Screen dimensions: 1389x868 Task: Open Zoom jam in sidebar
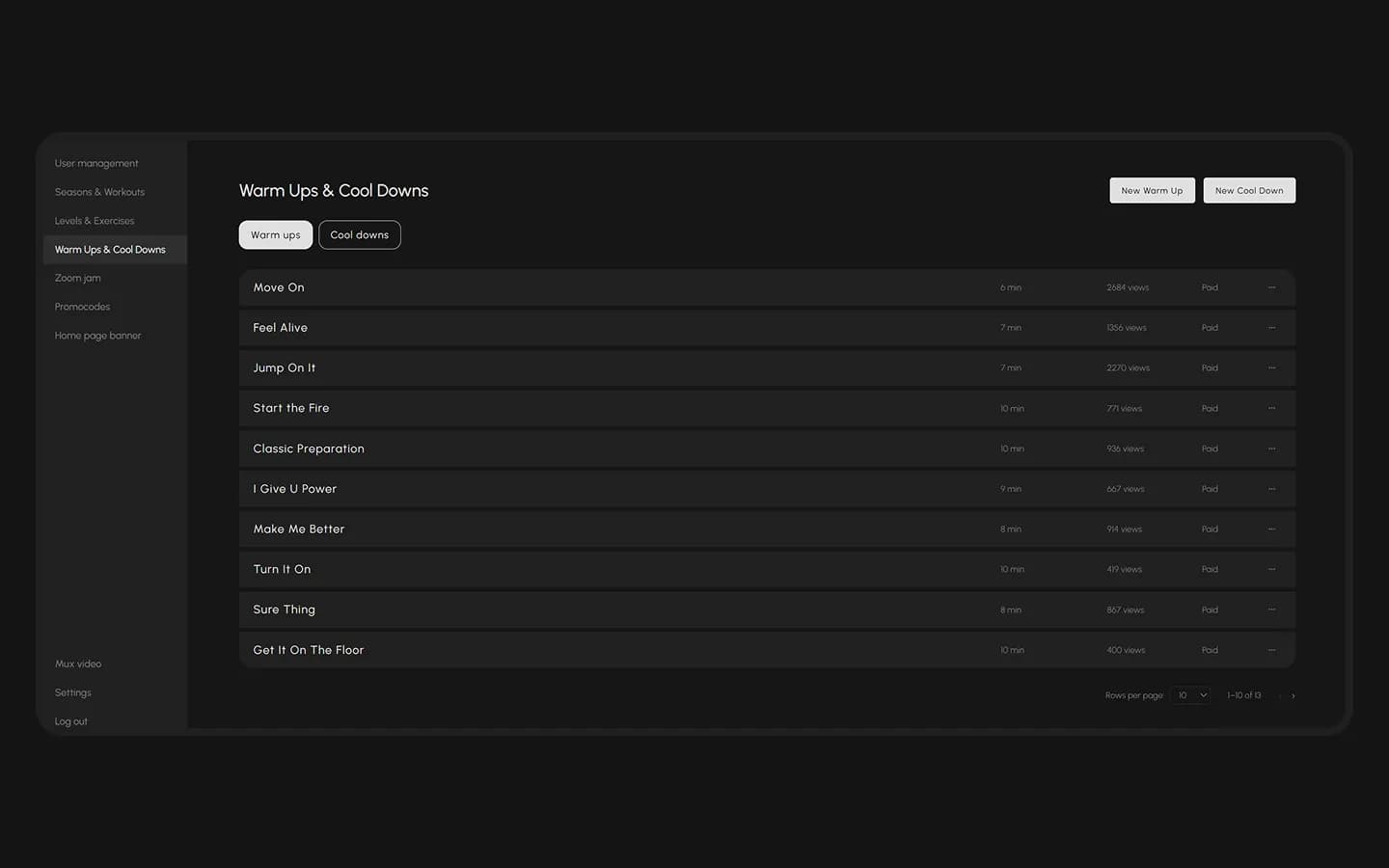coord(78,279)
